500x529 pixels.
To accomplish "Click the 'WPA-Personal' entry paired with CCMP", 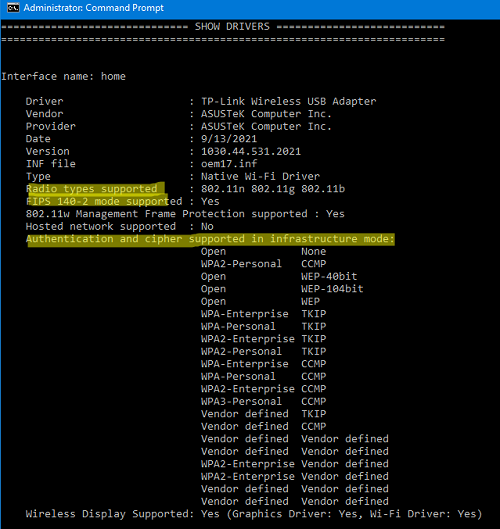I will (x=238, y=376).
